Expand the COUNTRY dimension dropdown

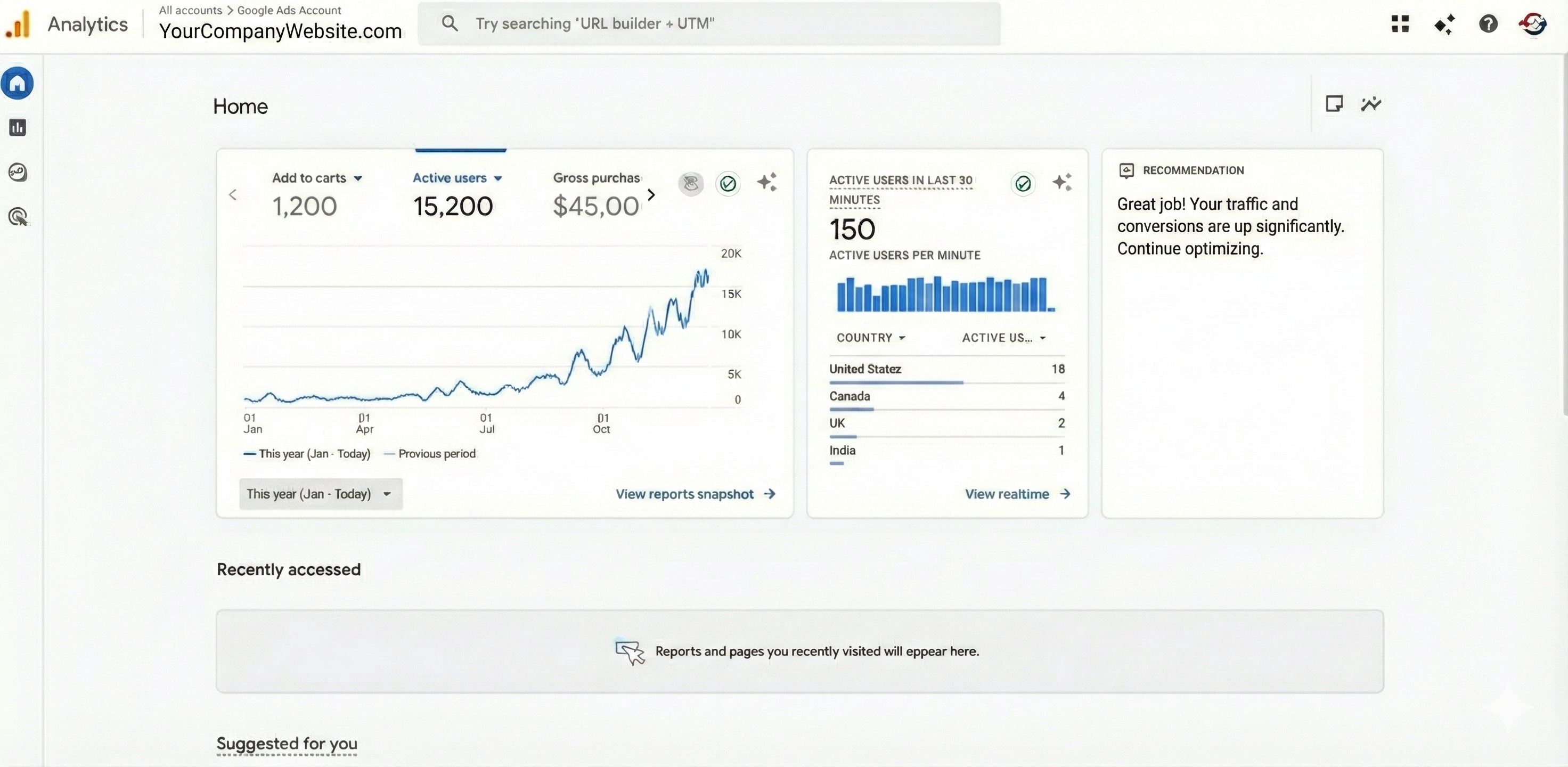click(x=870, y=338)
